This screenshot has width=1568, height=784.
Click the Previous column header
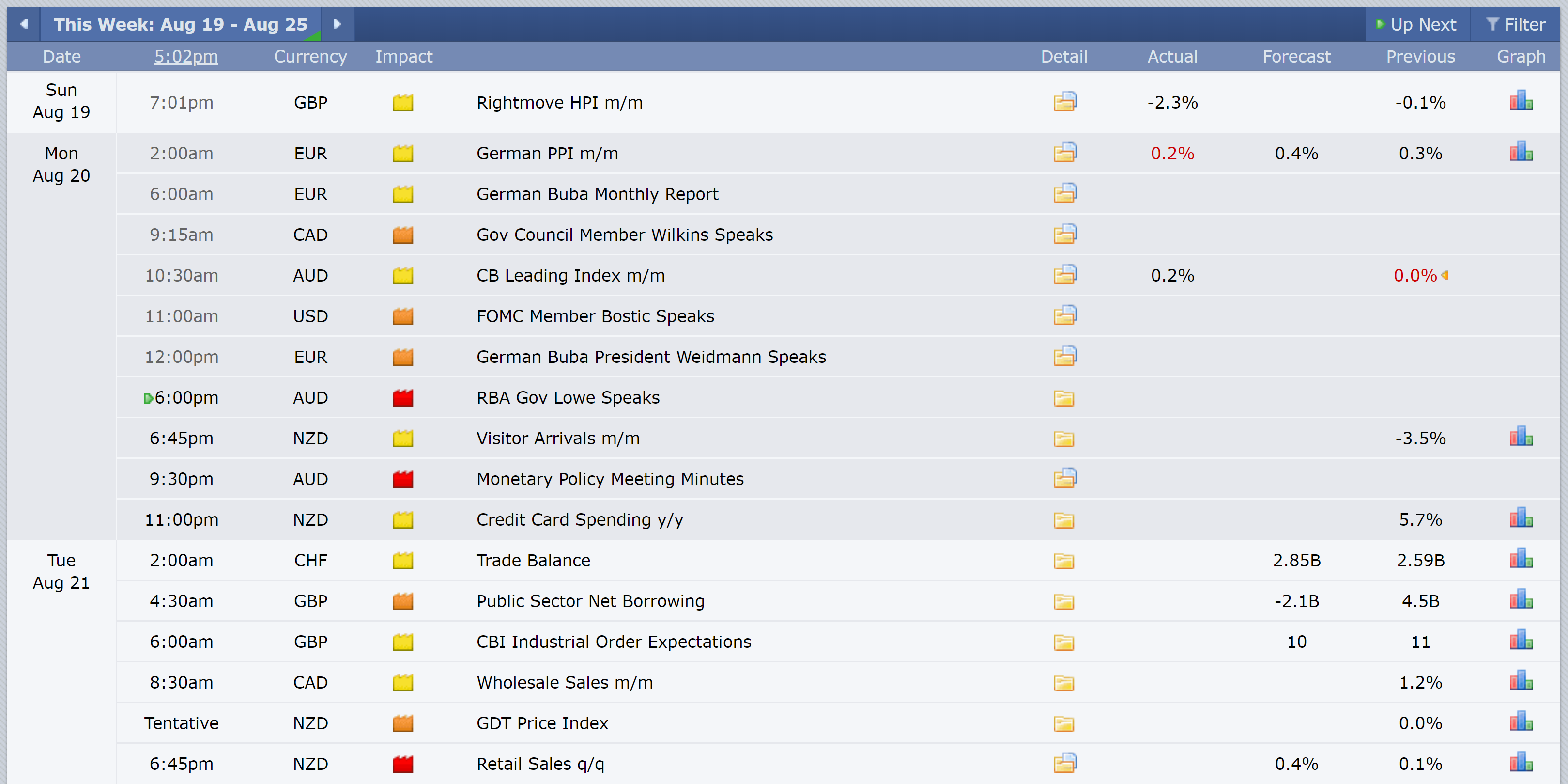(x=1421, y=57)
